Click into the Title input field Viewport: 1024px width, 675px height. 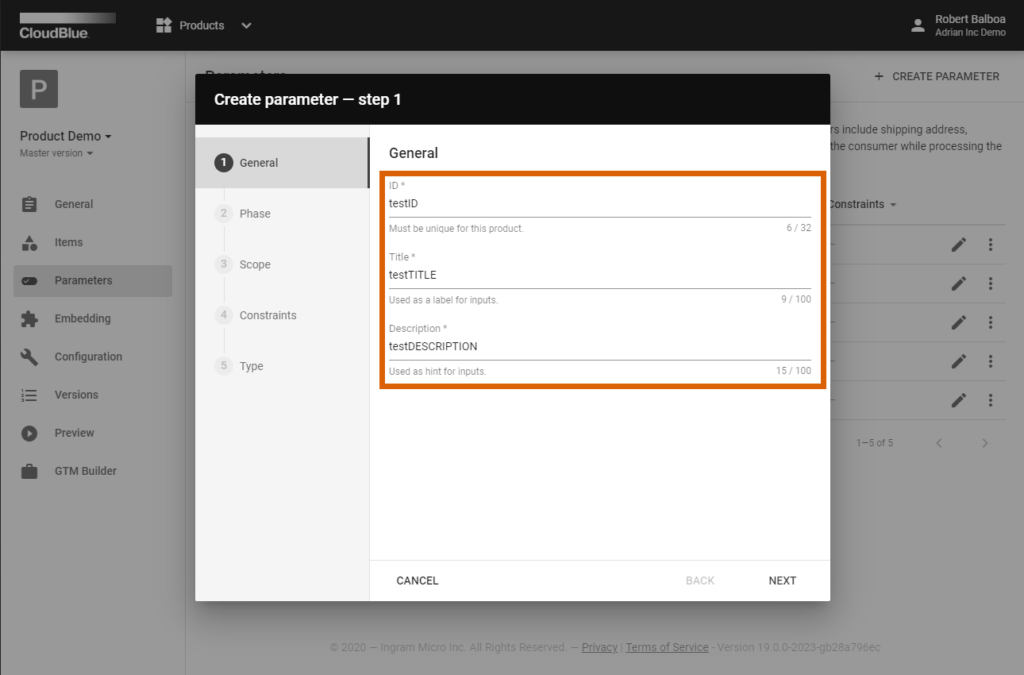[599, 275]
